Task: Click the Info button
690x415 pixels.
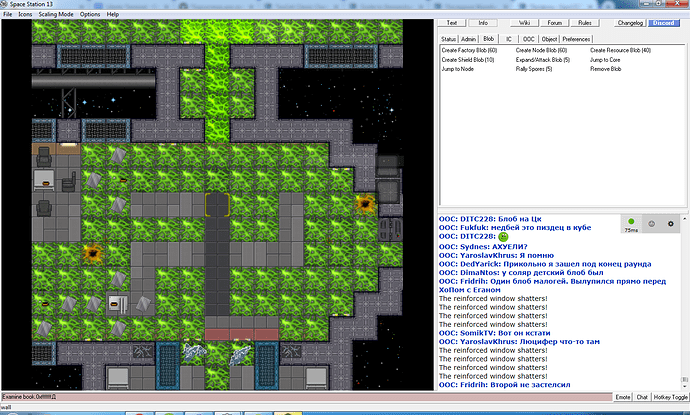Action: point(483,23)
